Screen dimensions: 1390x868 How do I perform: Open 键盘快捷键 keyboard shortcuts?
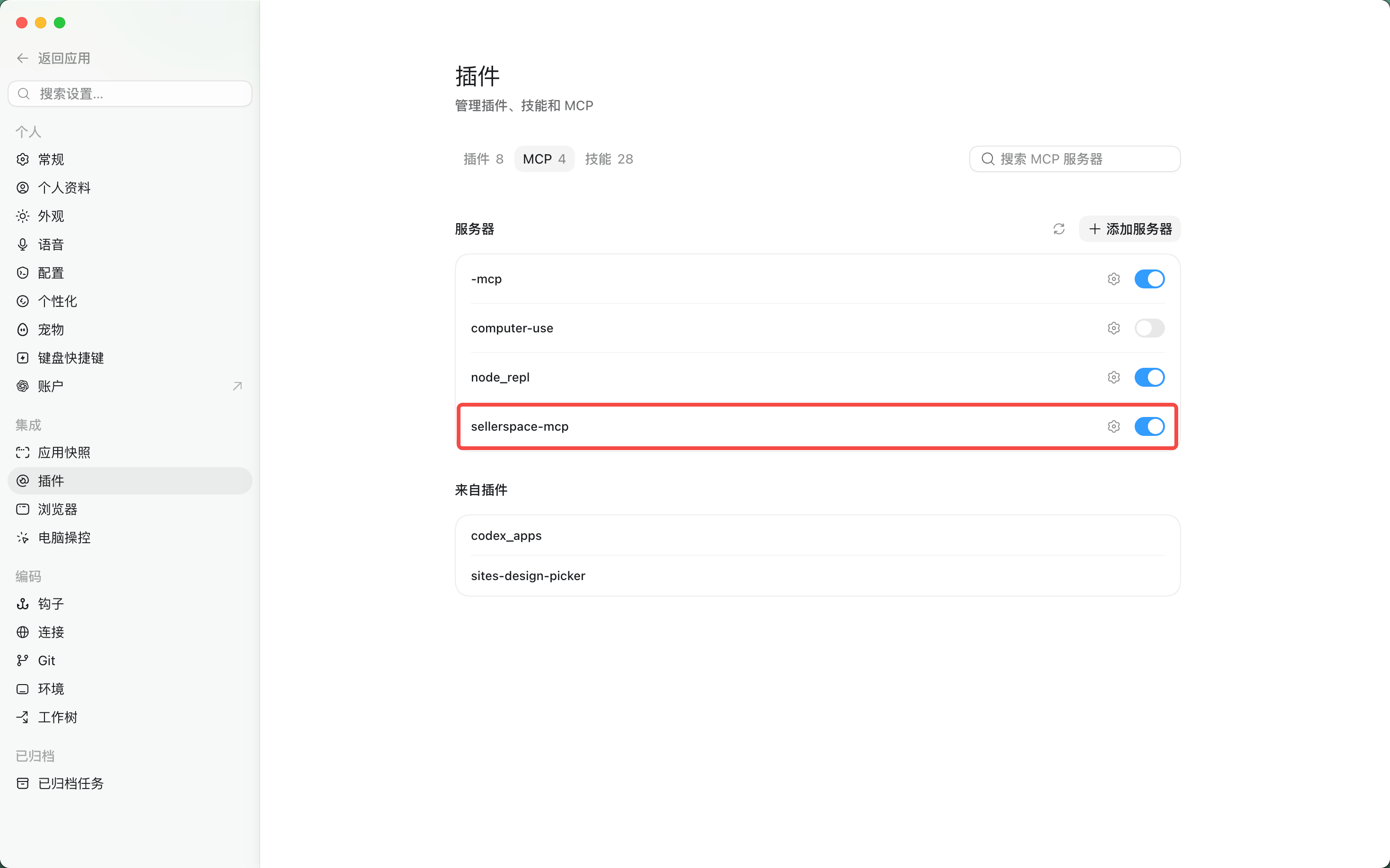[130, 357]
